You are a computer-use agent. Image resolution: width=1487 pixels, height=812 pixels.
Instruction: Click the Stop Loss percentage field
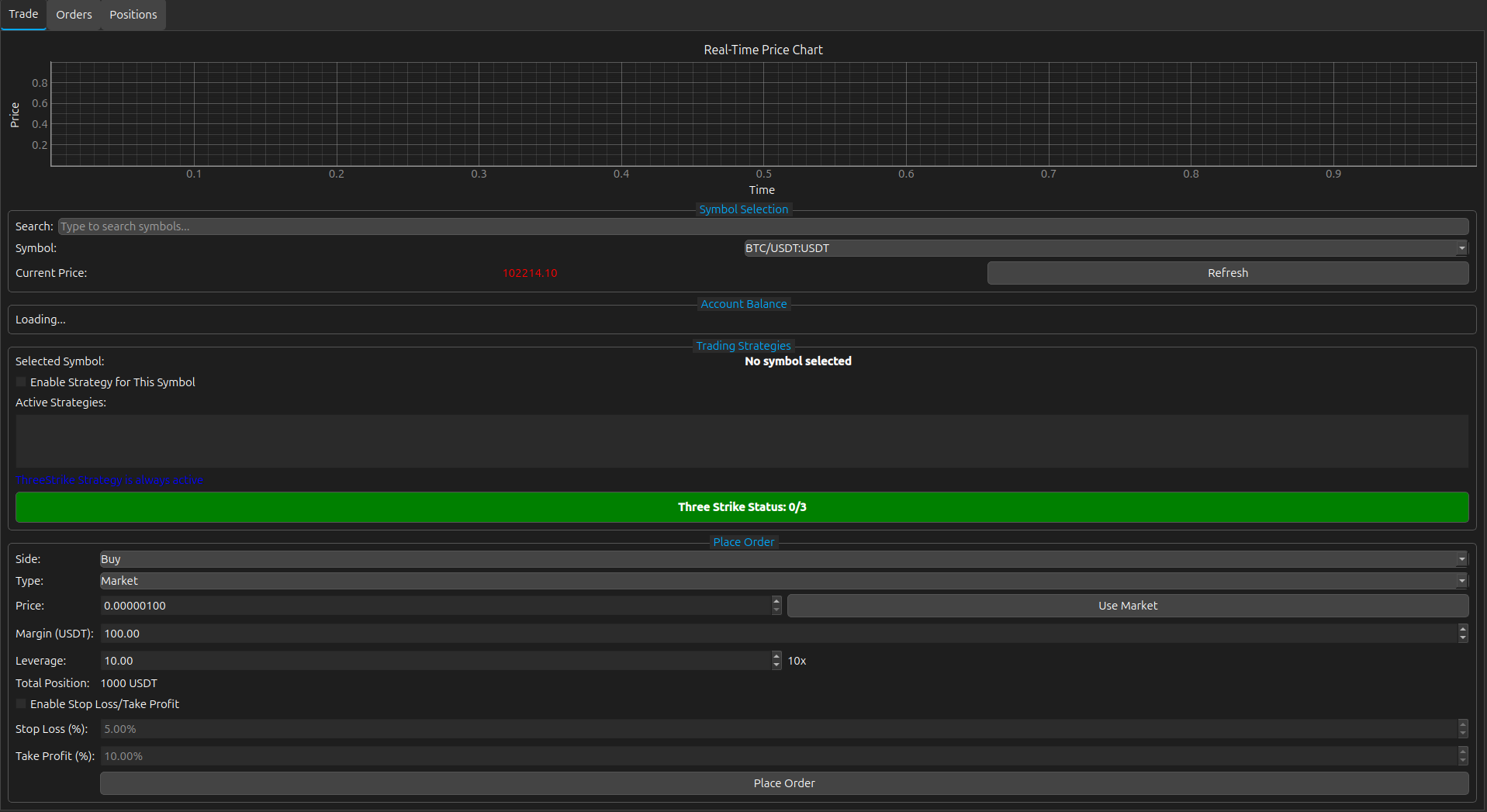[779, 729]
